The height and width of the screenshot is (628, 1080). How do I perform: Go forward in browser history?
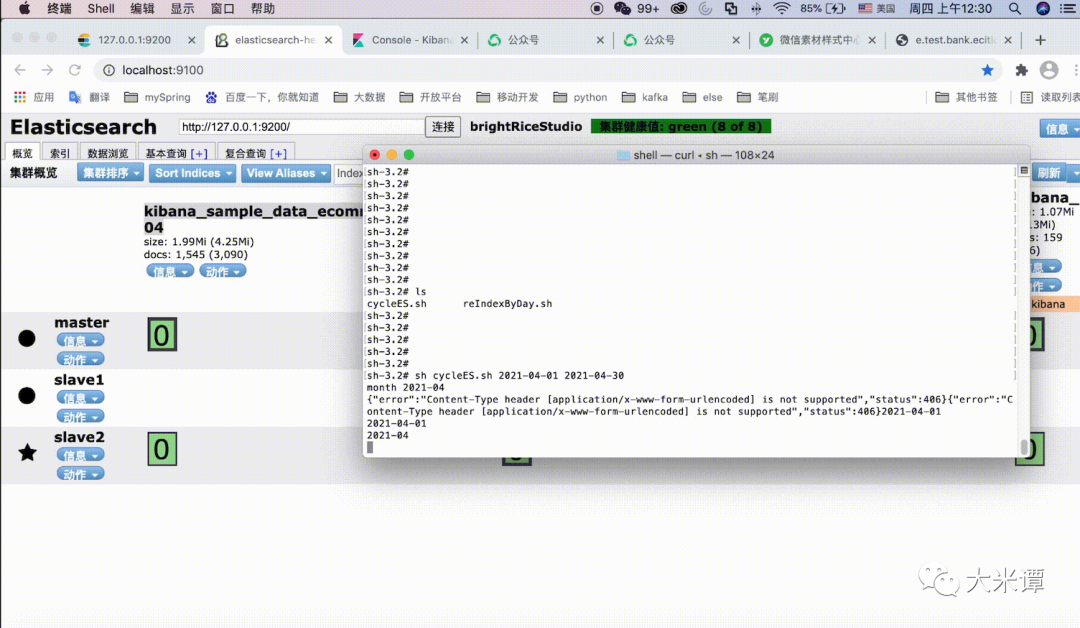[47, 70]
